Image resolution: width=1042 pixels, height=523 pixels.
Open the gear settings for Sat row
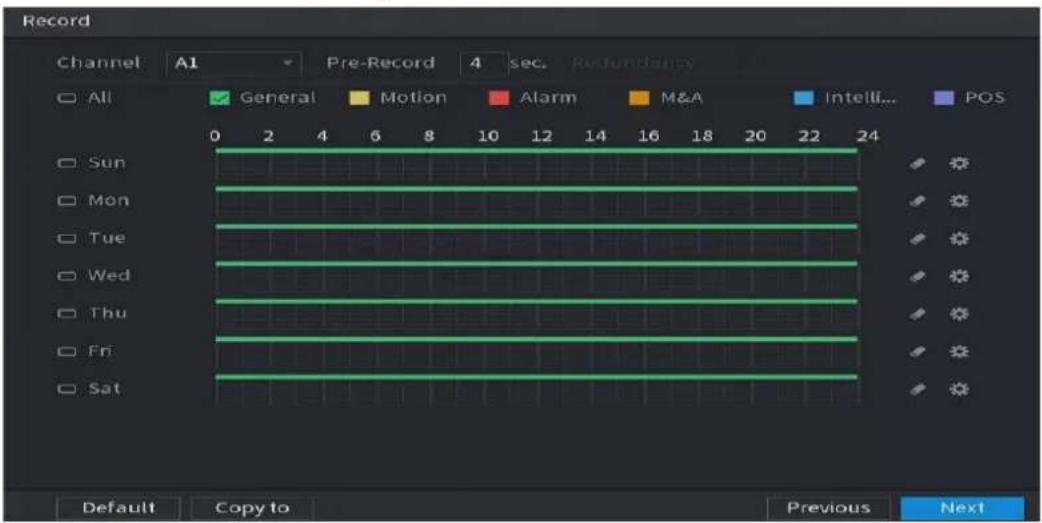click(958, 389)
